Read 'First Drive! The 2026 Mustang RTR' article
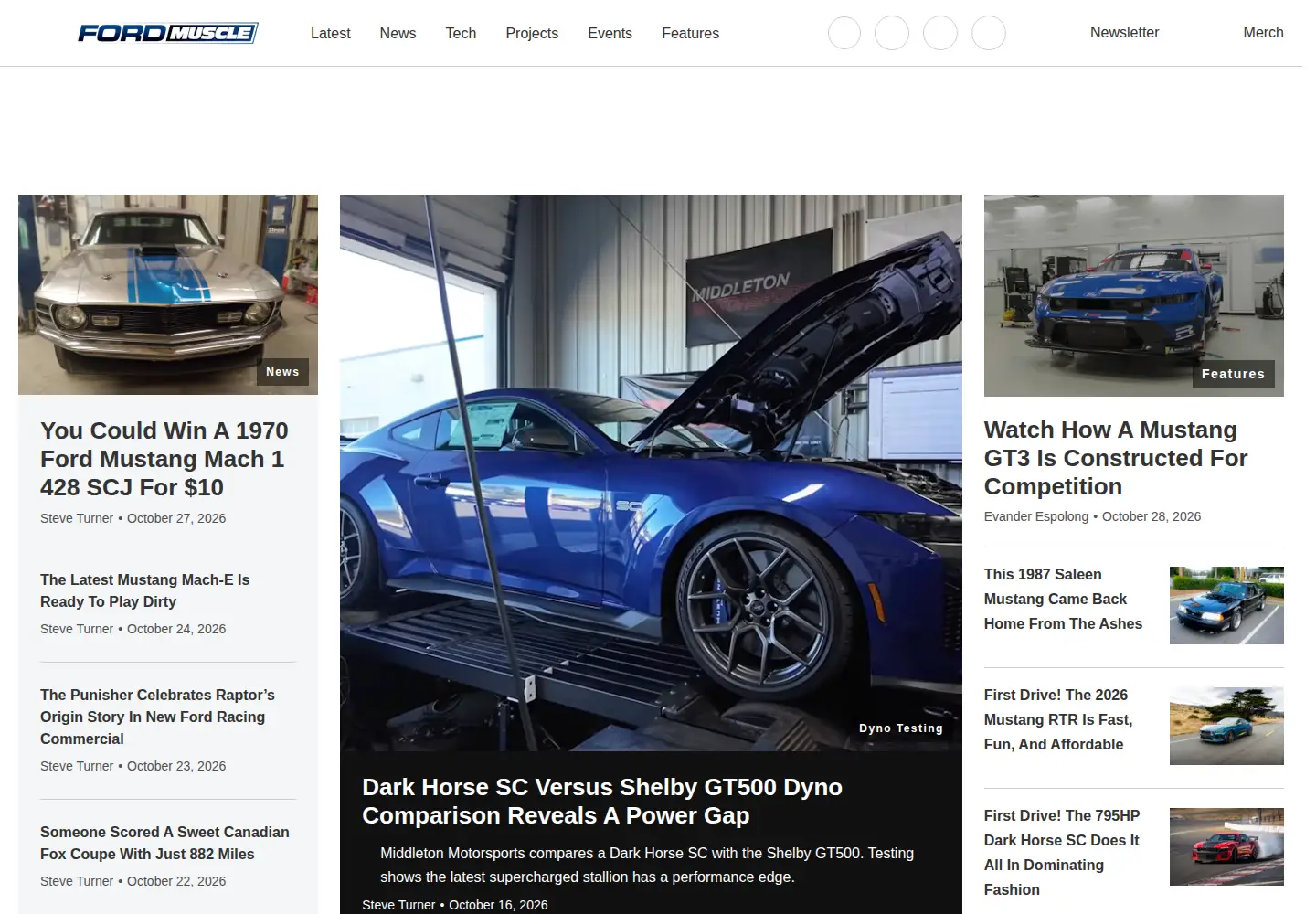 1058,719
